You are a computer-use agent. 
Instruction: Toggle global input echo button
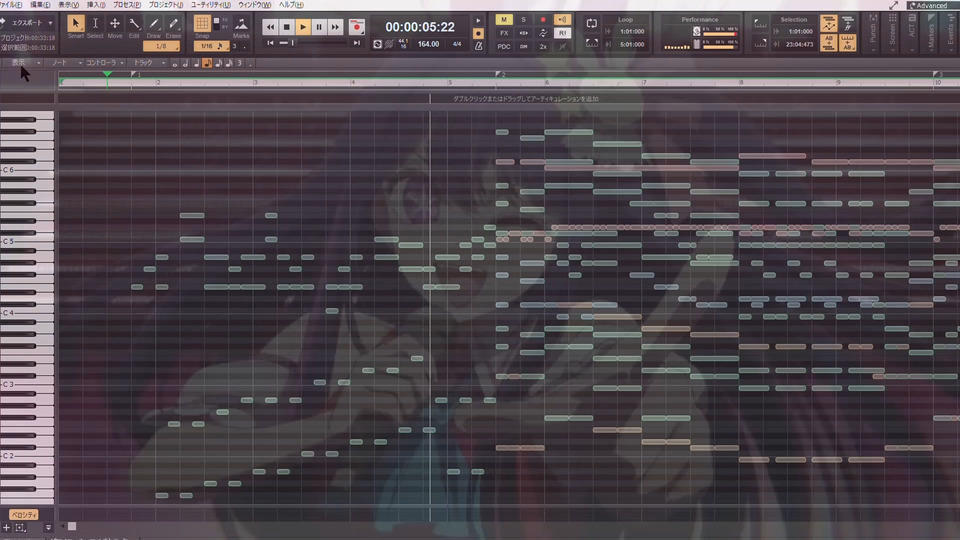(562, 20)
